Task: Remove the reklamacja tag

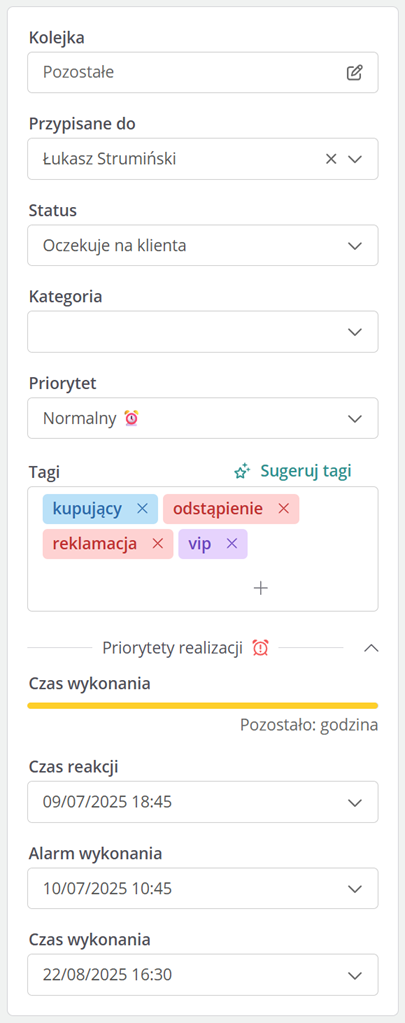Action: [158, 544]
